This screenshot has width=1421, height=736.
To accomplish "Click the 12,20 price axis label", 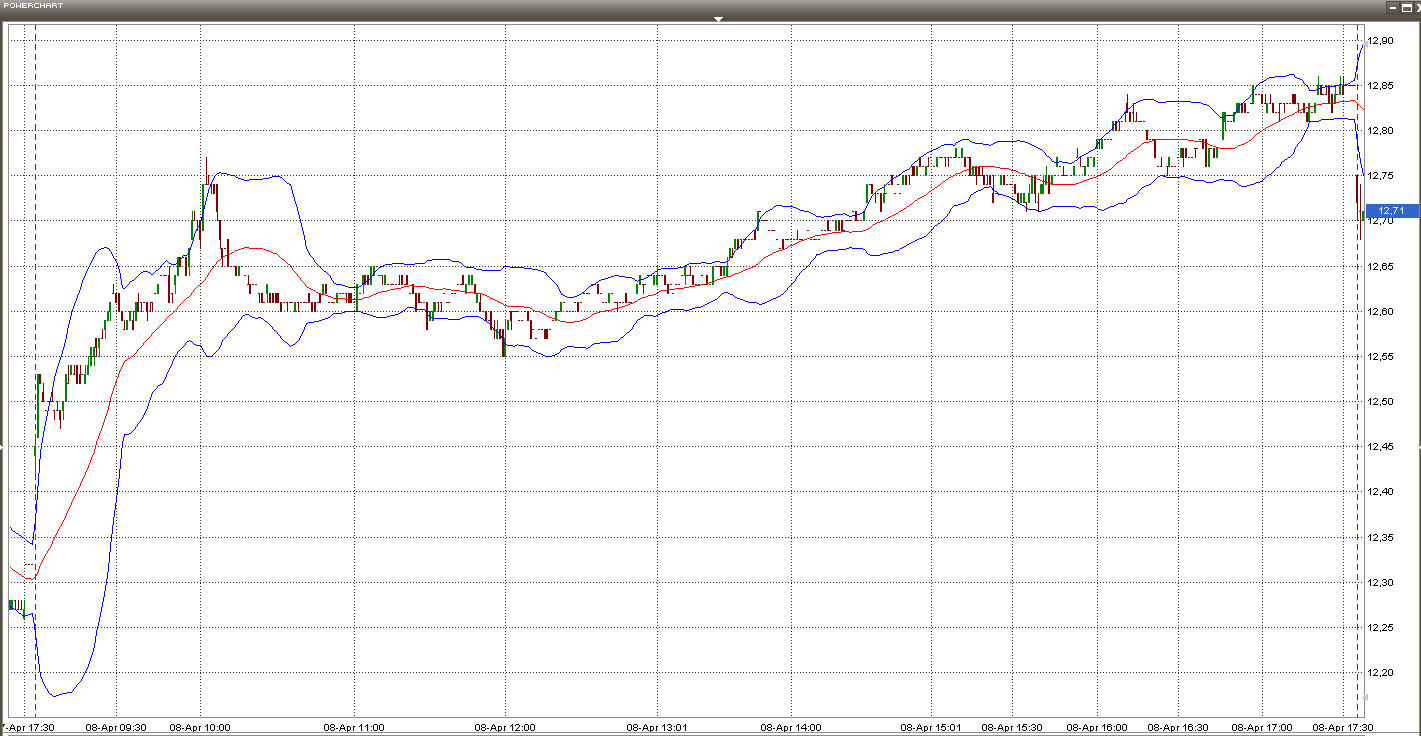I will [x=1382, y=673].
